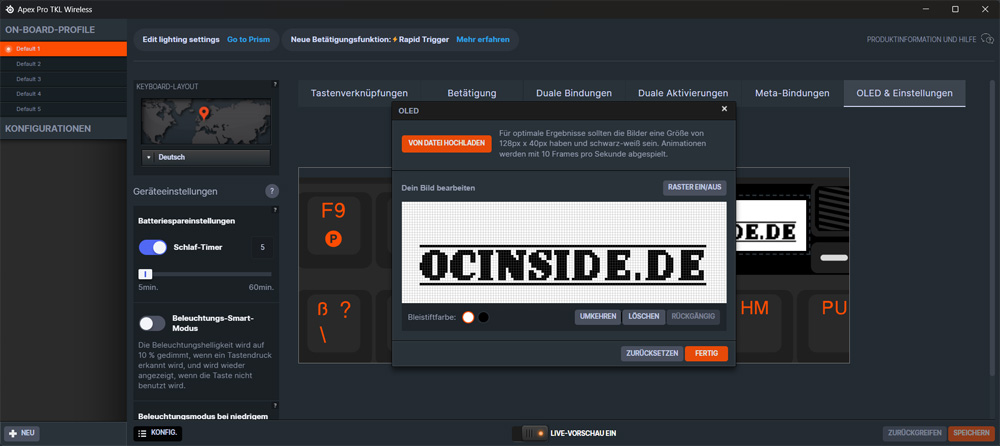Switch to the Tastenverknüpfungen tab
The image size is (1000, 446).
pos(359,93)
